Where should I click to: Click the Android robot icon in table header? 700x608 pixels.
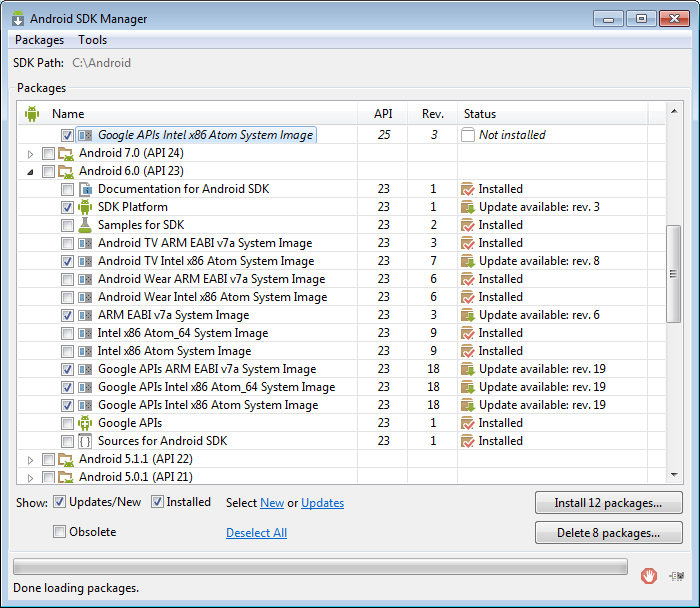[x=32, y=114]
